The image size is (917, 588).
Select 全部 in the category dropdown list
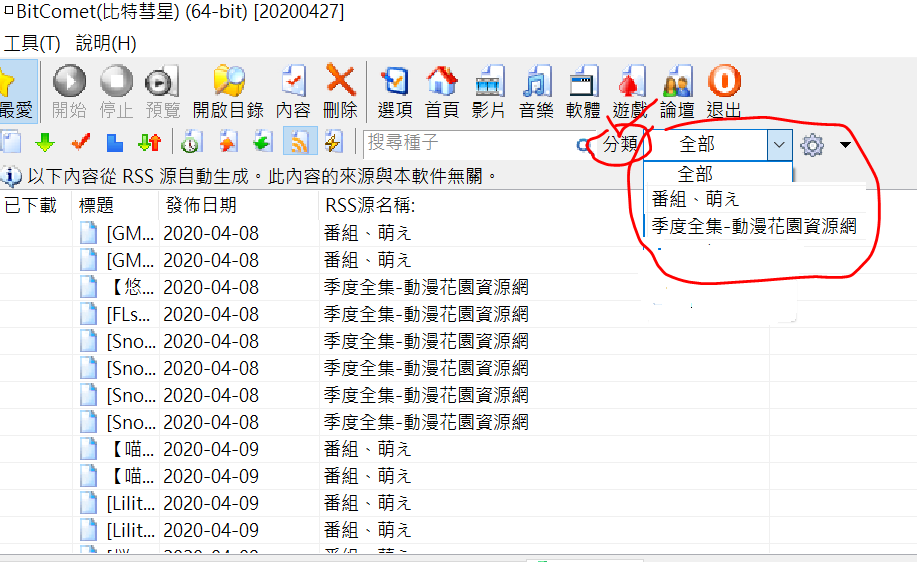point(695,174)
